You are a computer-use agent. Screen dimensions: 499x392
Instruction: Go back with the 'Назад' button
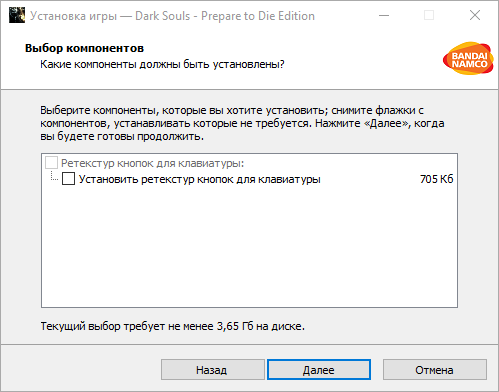[213, 370]
